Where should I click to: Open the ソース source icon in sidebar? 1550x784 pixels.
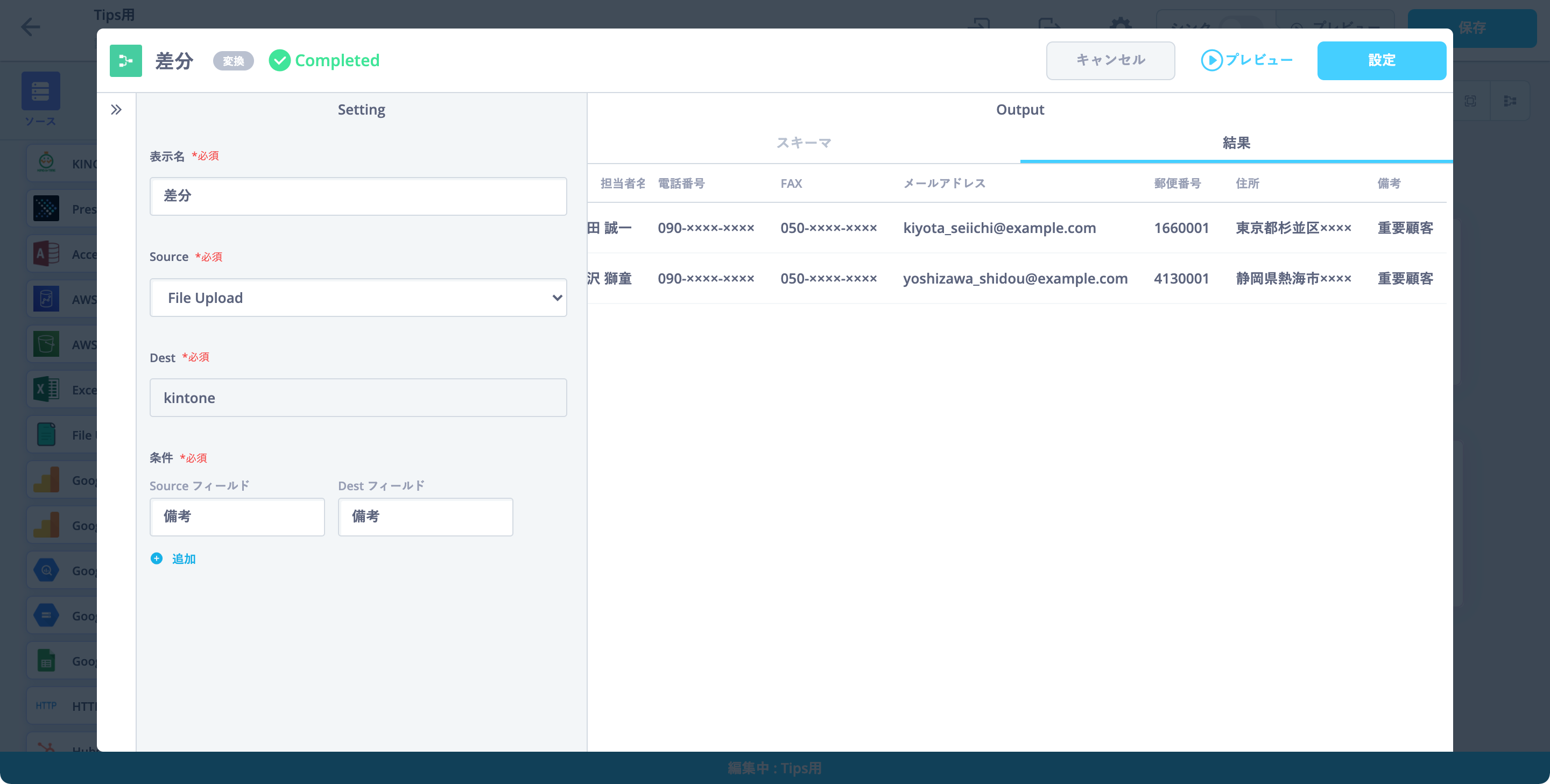pos(40,91)
